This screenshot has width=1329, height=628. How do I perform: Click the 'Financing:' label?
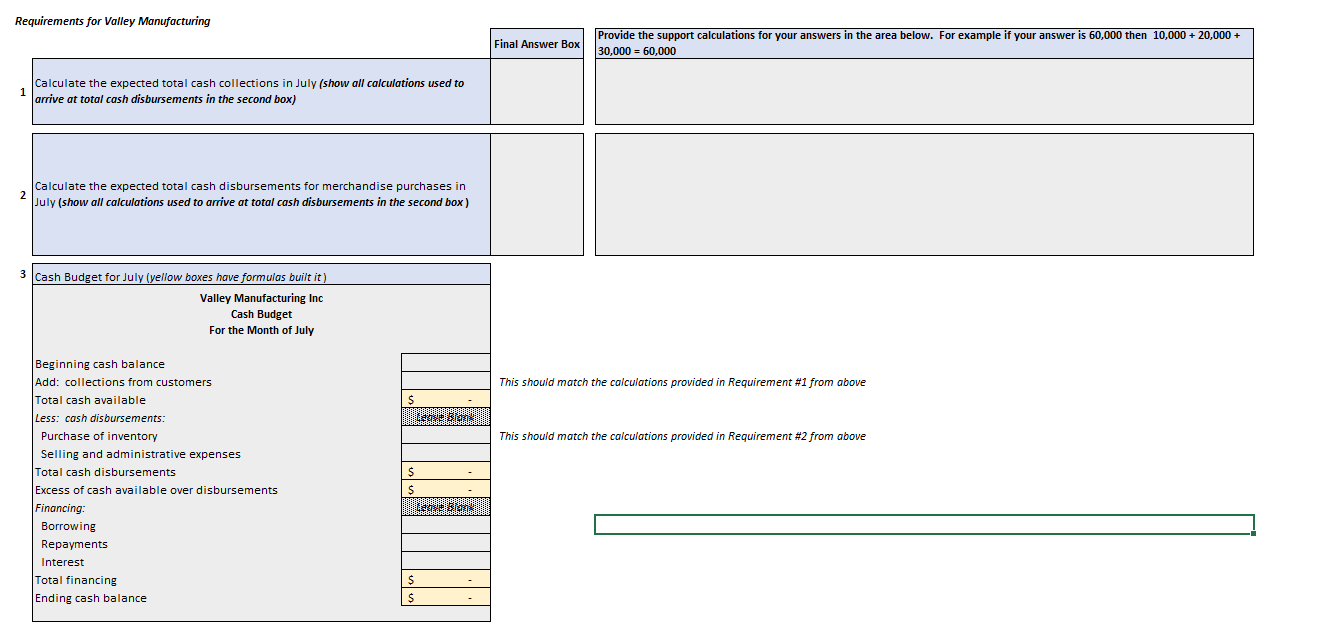pos(60,508)
